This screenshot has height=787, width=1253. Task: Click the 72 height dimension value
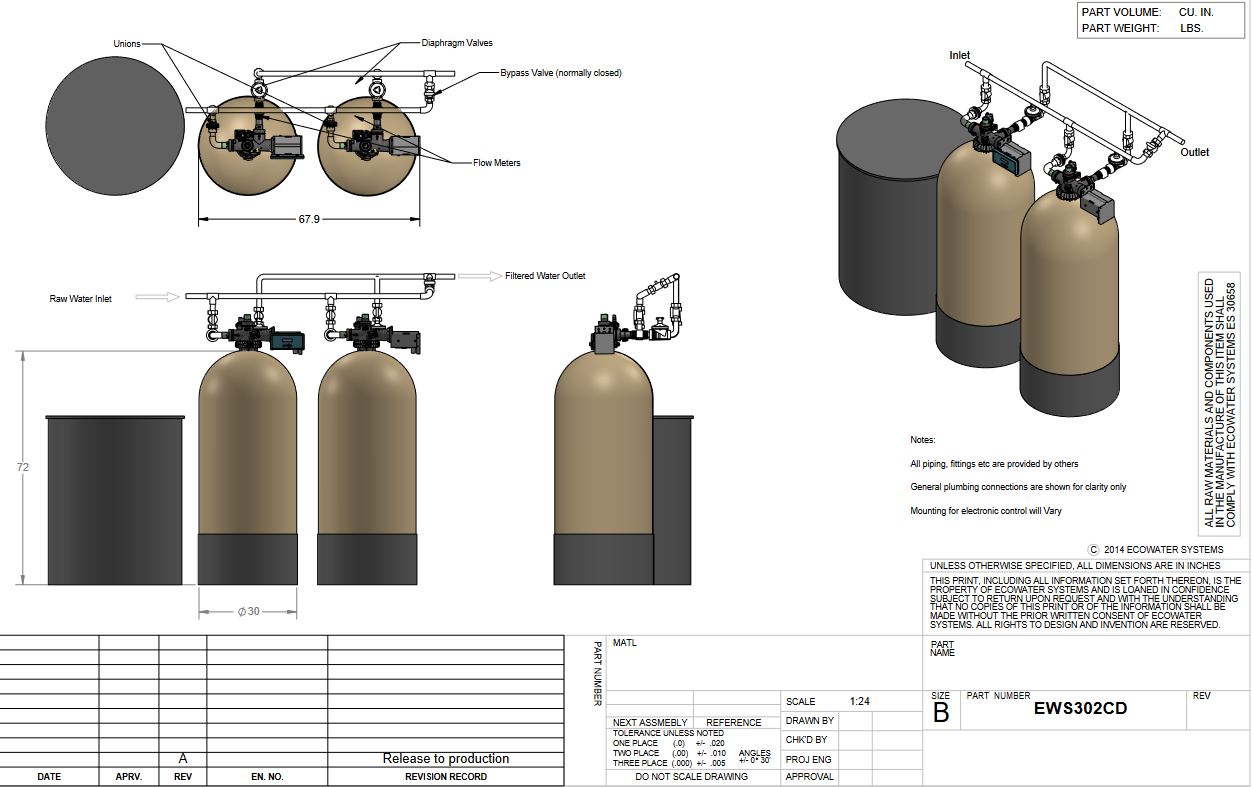point(23,467)
